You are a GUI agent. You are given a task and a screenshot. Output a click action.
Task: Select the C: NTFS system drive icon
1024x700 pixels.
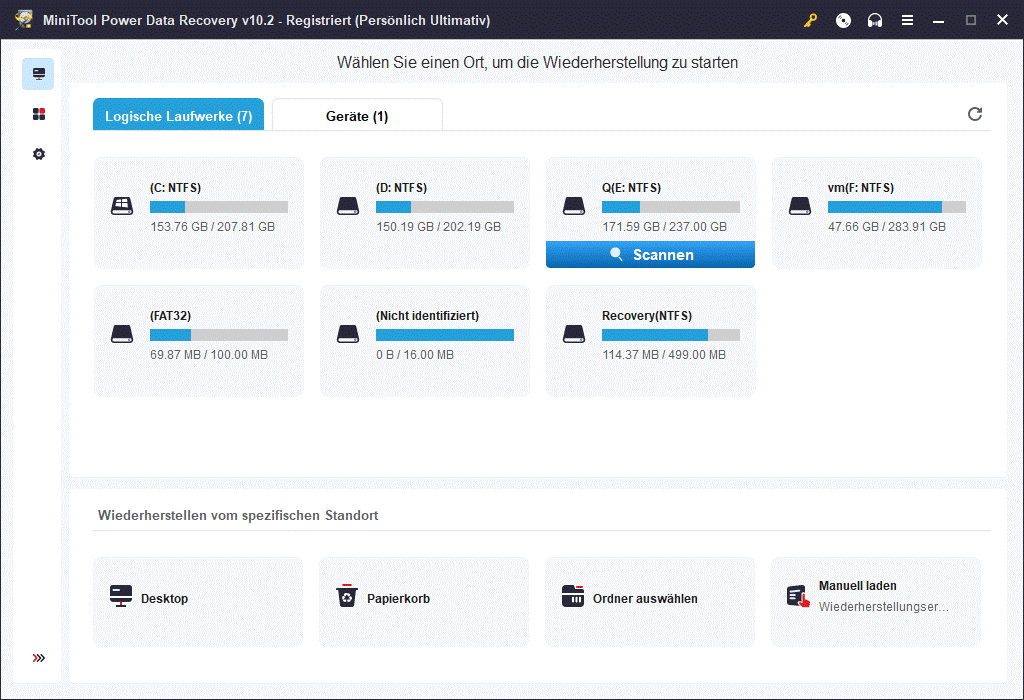[x=122, y=206]
